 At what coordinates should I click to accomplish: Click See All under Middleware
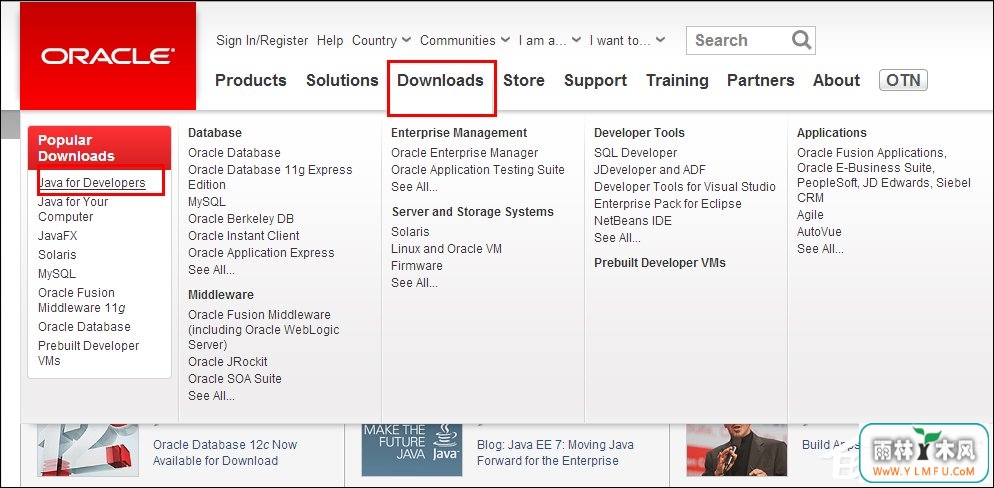pyautogui.click(x=211, y=396)
